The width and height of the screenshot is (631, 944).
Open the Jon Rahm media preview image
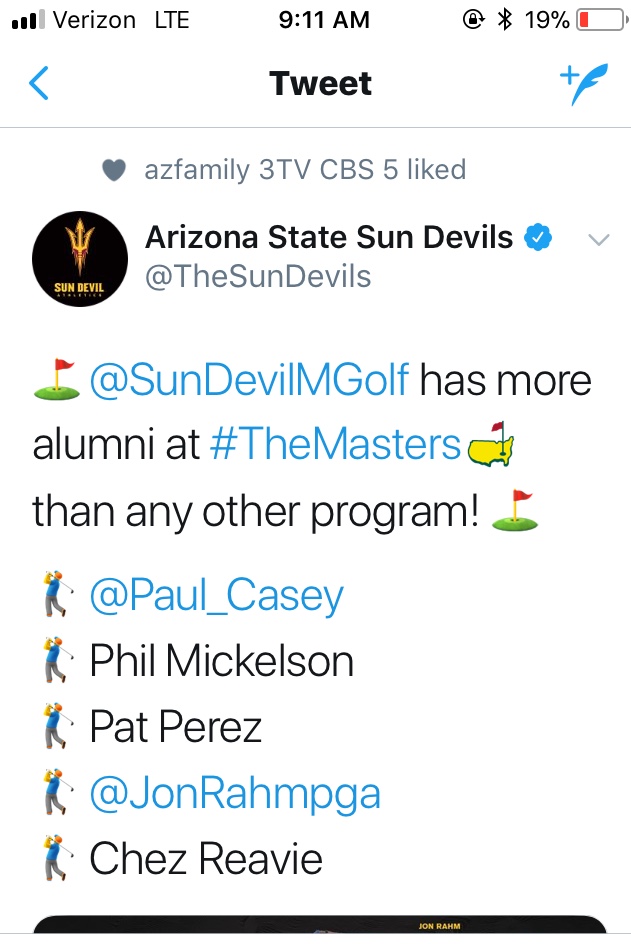point(320,928)
